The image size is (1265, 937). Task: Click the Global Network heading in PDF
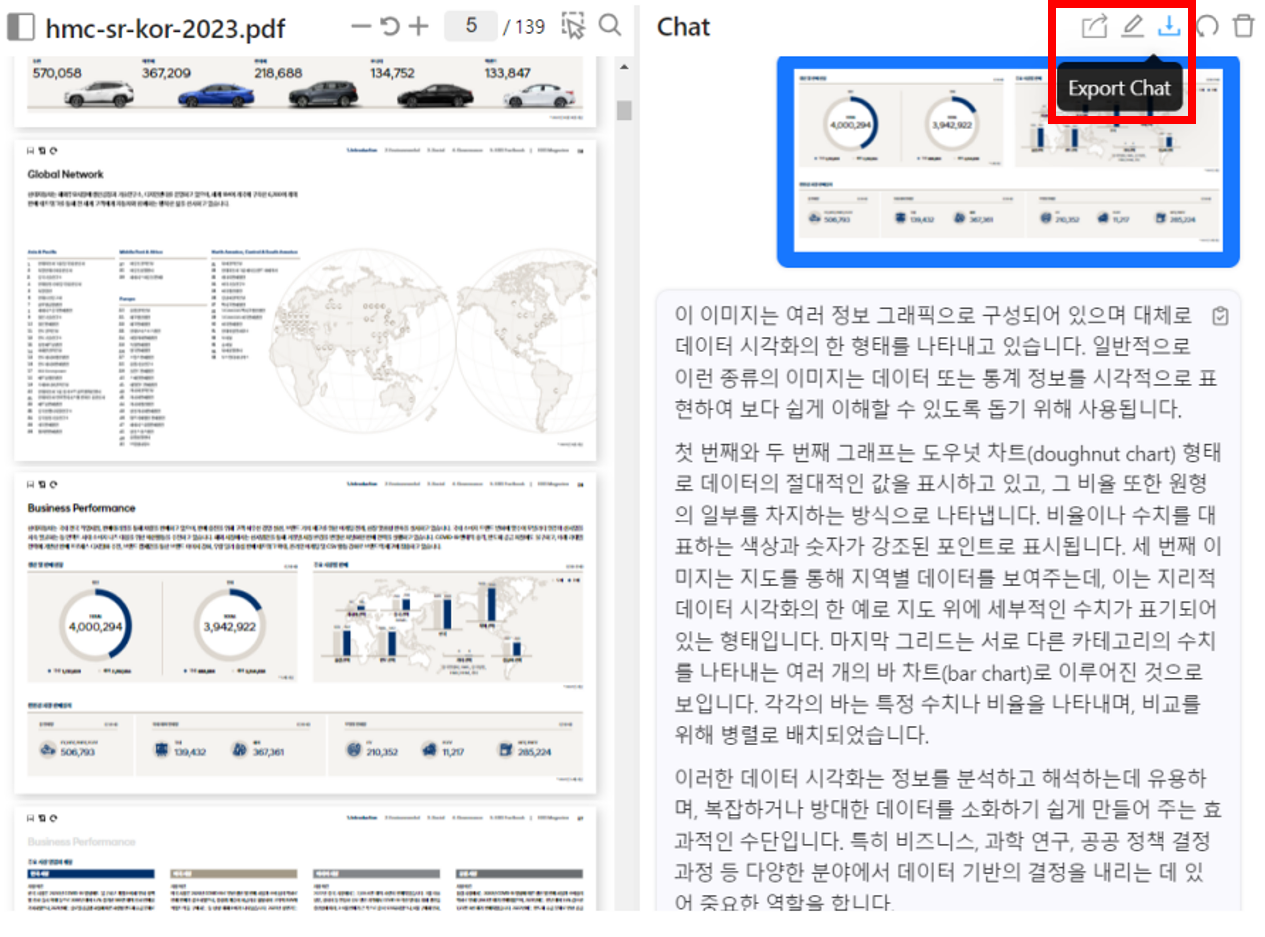tap(66, 174)
